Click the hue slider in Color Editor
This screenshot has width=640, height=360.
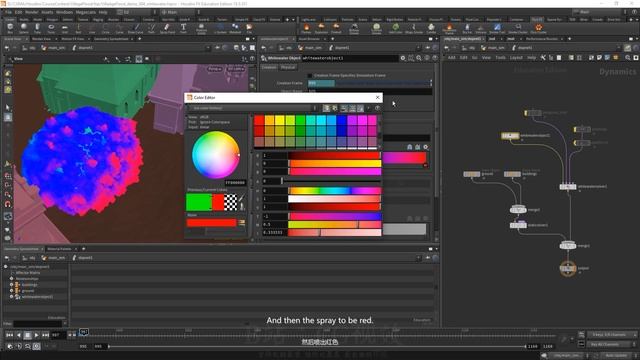click(334, 191)
